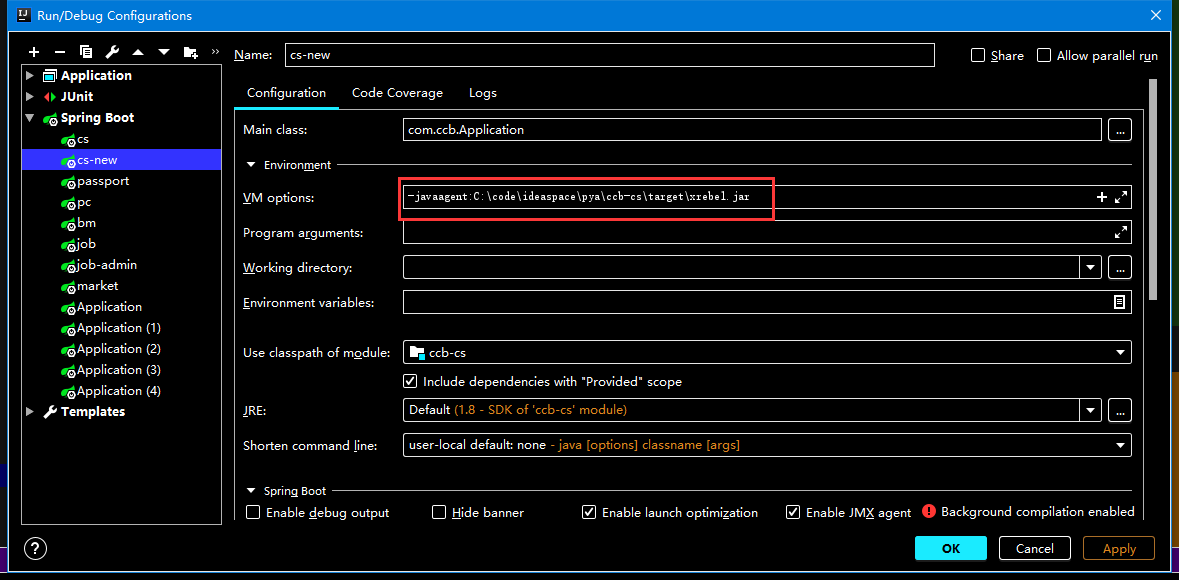Select the Application (1) configuration

pos(119,328)
